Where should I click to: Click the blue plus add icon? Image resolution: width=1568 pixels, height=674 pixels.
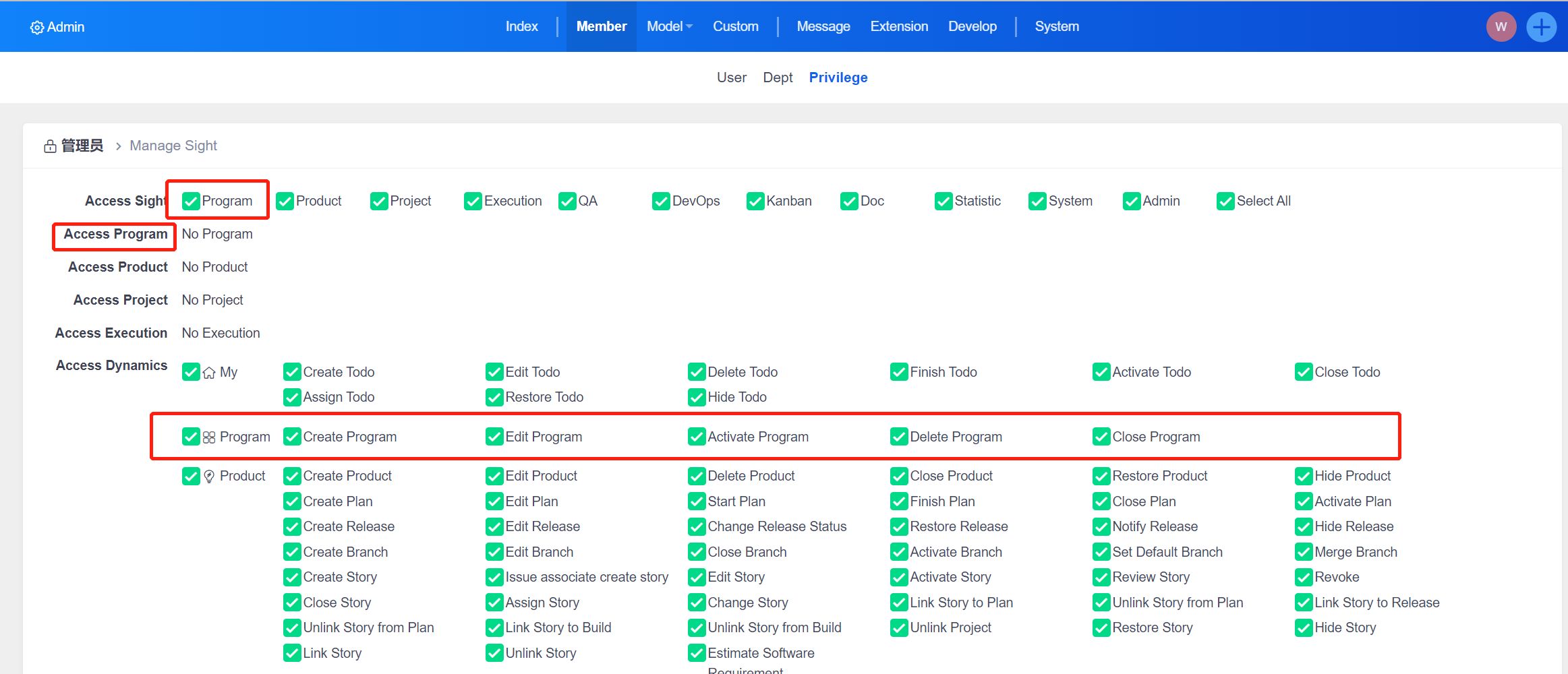pos(1541,27)
